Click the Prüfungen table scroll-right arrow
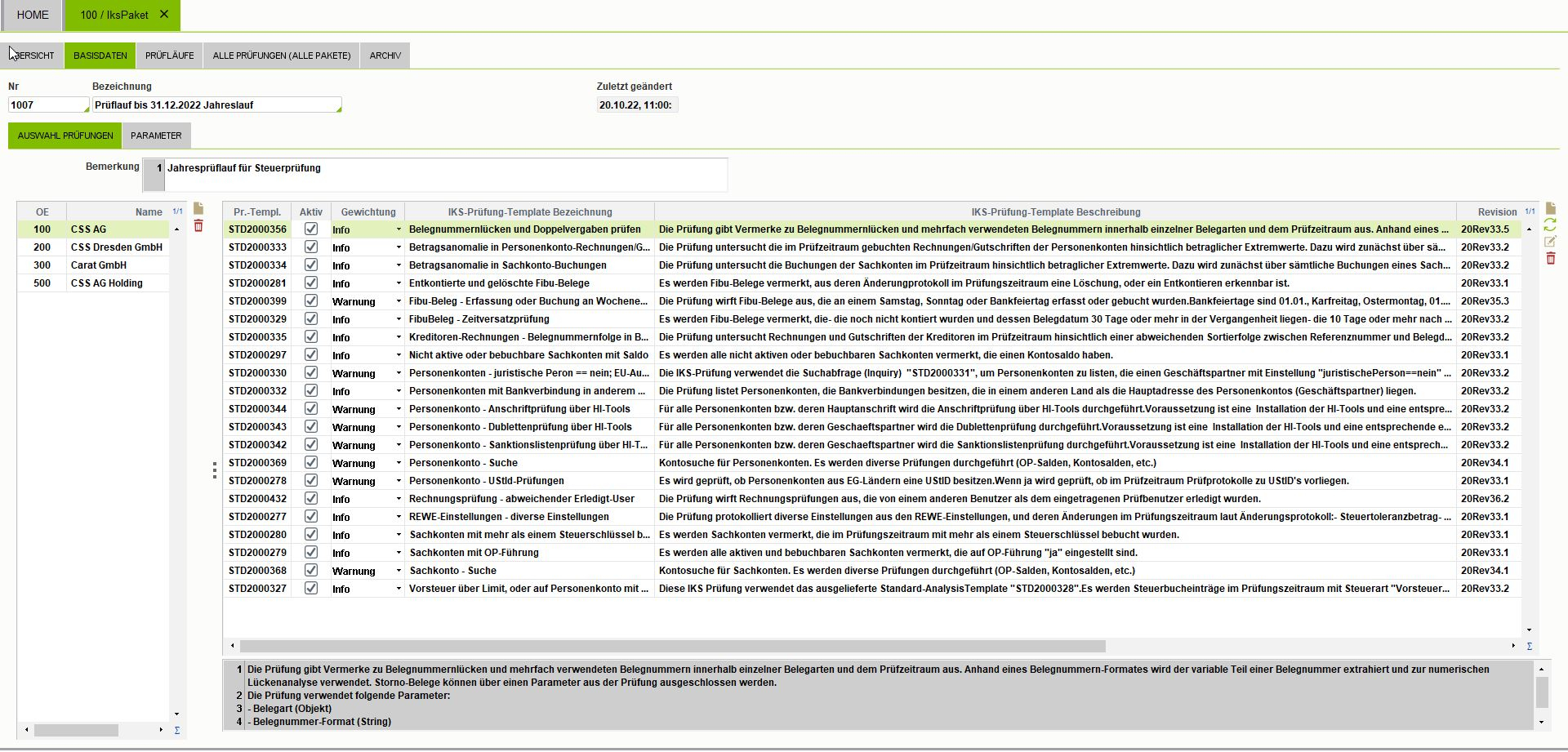 tap(1513, 646)
